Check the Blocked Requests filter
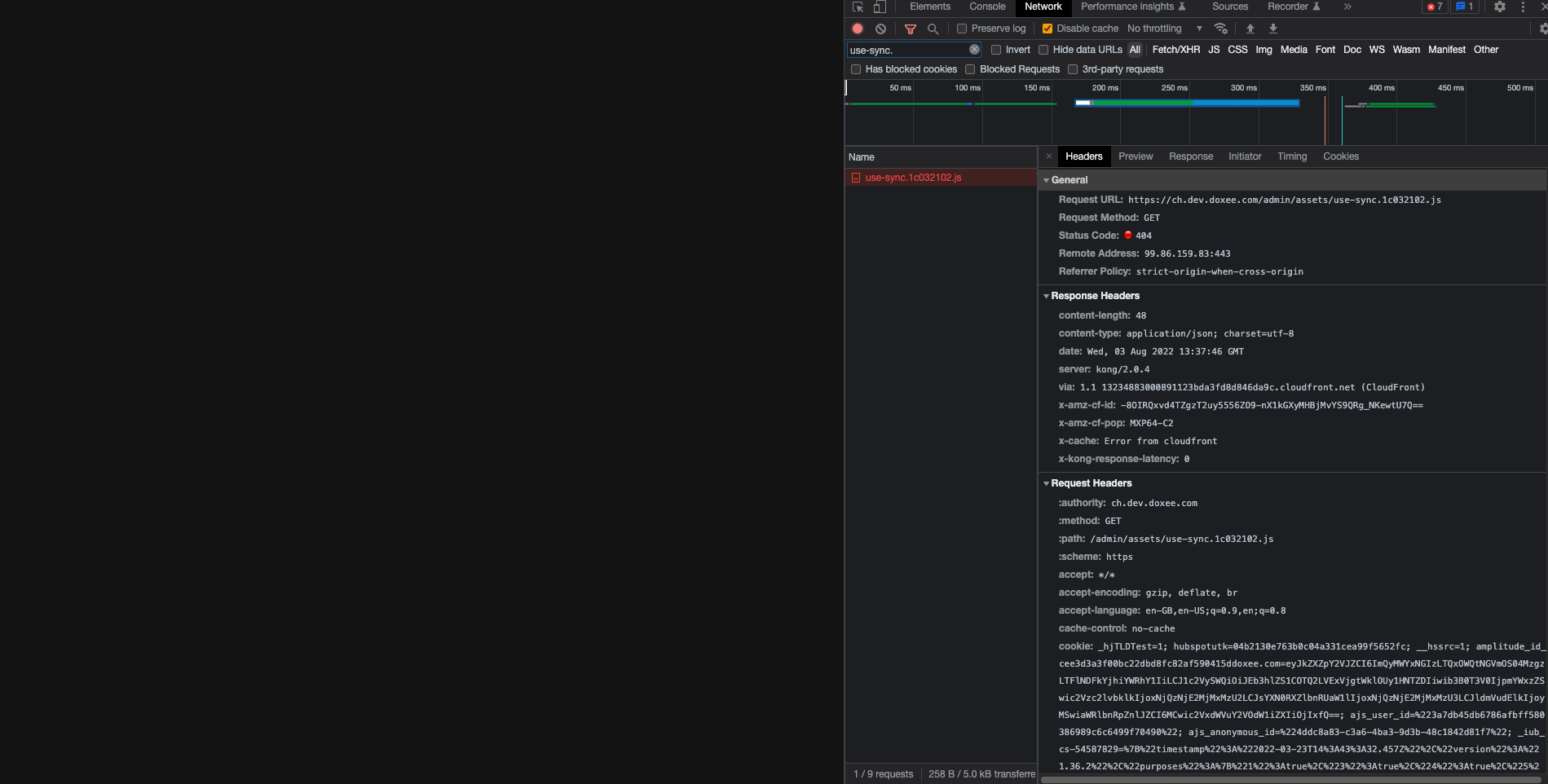 click(x=970, y=69)
